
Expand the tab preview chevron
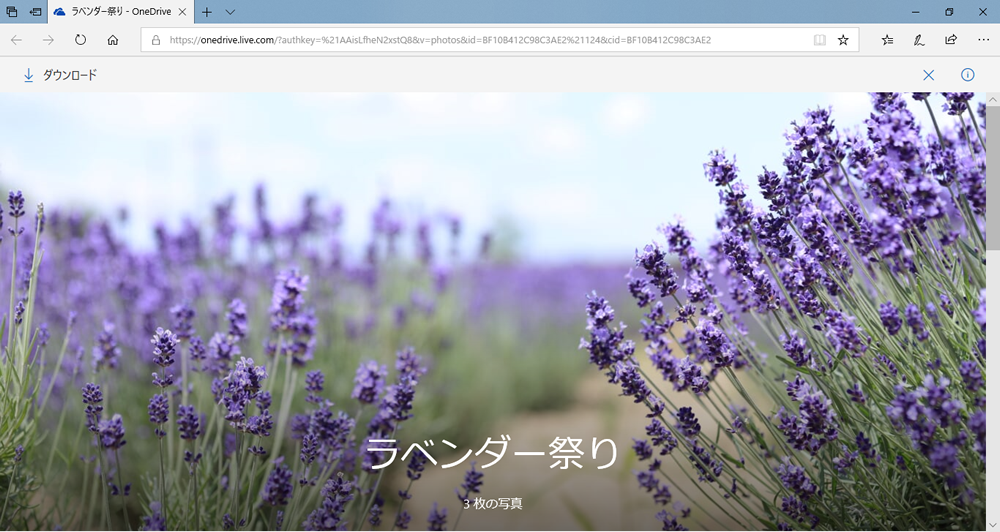pyautogui.click(x=230, y=11)
